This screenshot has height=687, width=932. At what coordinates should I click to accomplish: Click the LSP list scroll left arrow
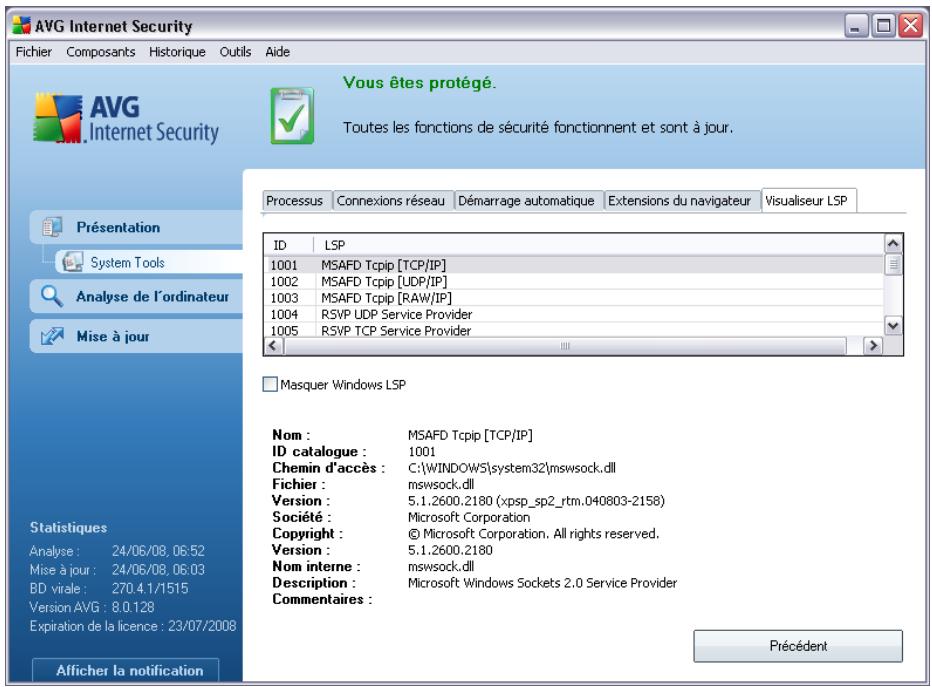273,345
